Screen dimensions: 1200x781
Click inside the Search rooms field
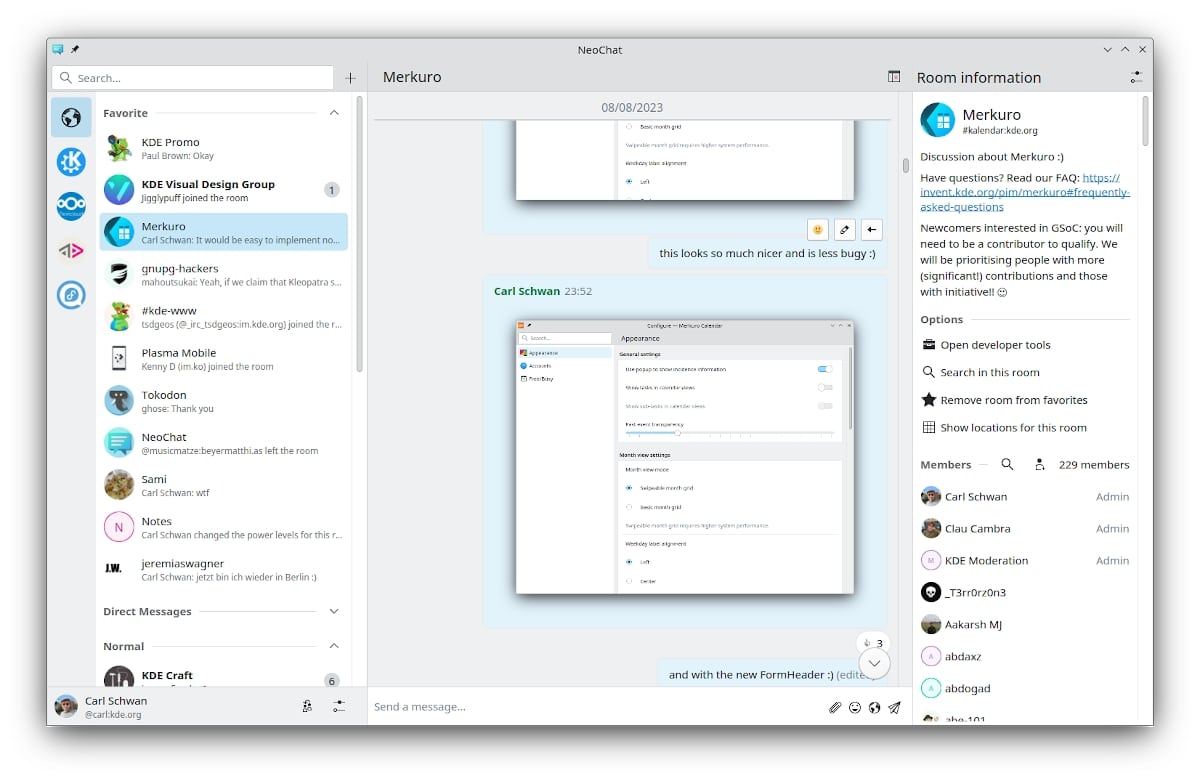coord(193,78)
